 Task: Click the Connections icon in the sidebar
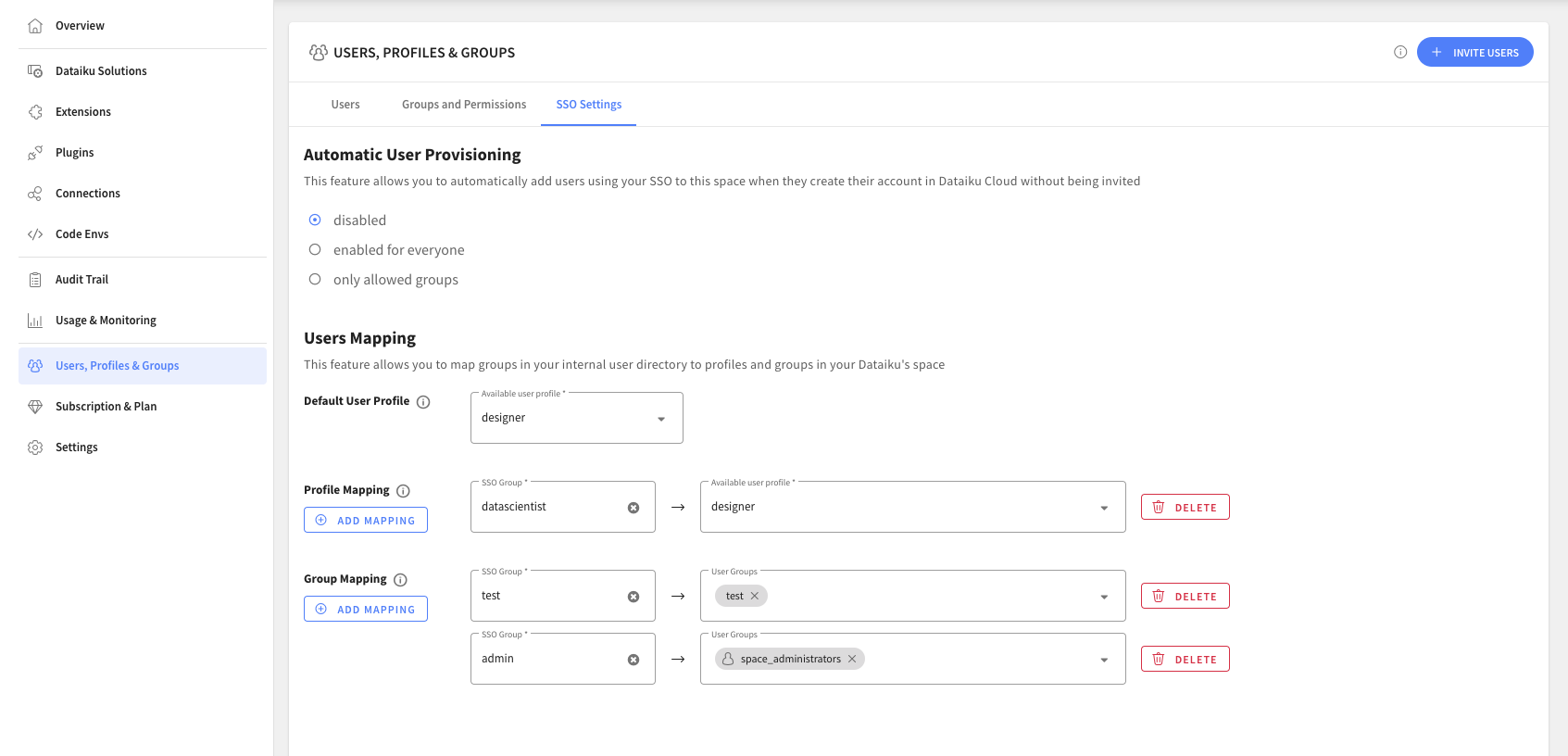click(x=35, y=194)
